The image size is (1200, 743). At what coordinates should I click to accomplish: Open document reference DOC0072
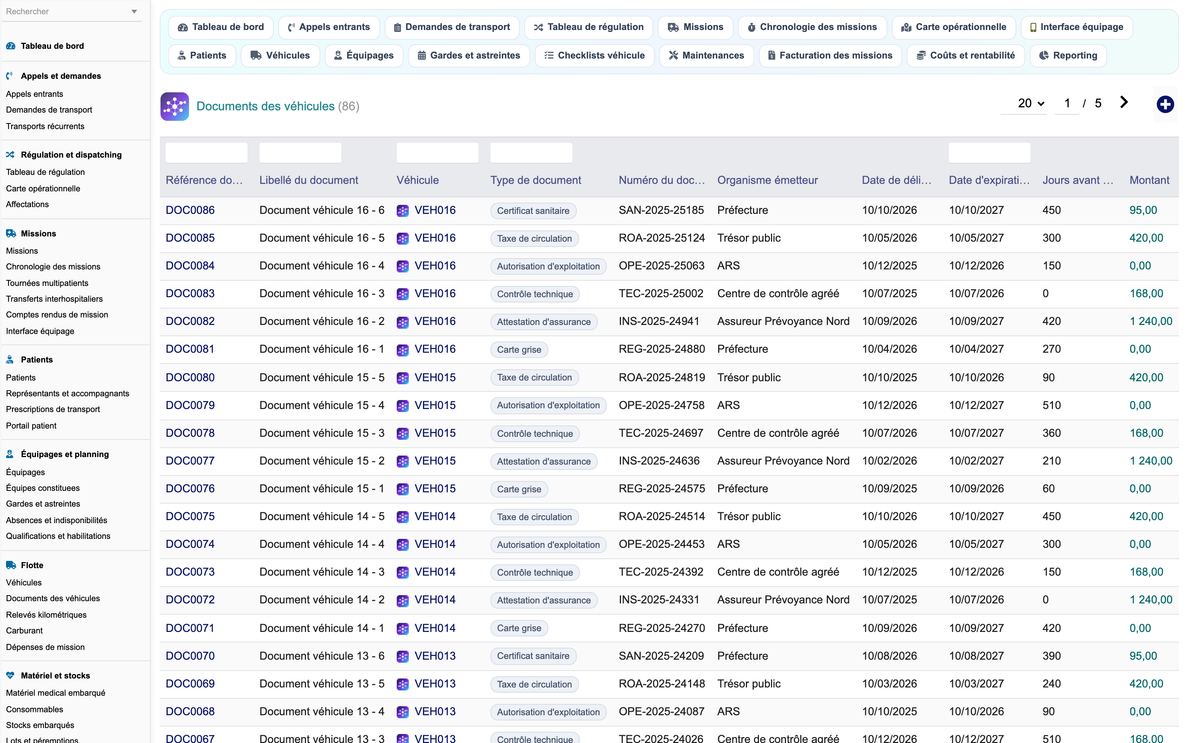[190, 600]
